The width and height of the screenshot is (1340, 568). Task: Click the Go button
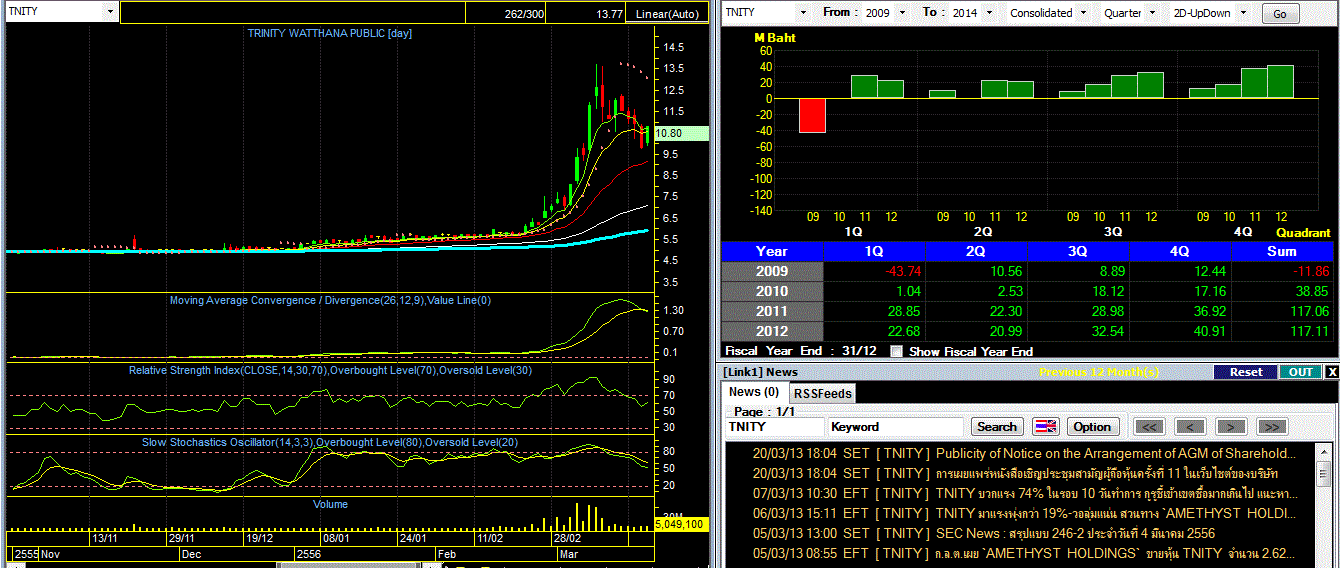pyautogui.click(x=1280, y=14)
